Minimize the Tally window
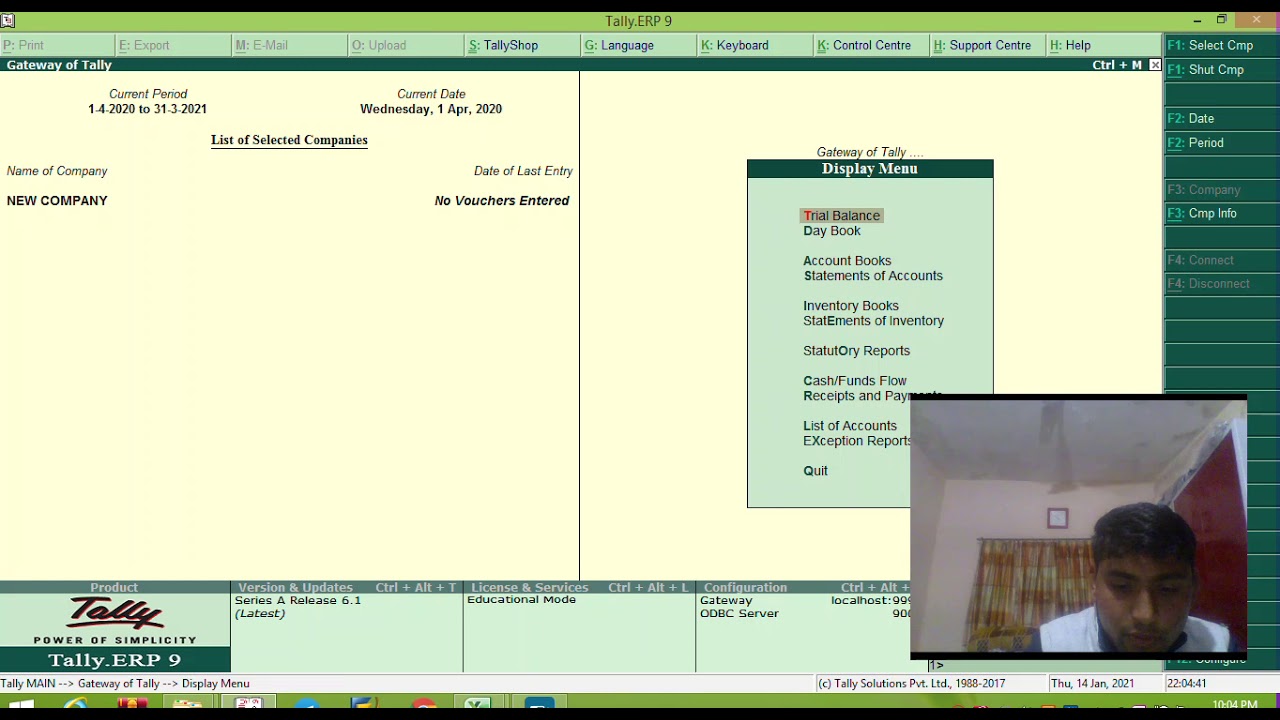1280x720 pixels. [1197, 20]
